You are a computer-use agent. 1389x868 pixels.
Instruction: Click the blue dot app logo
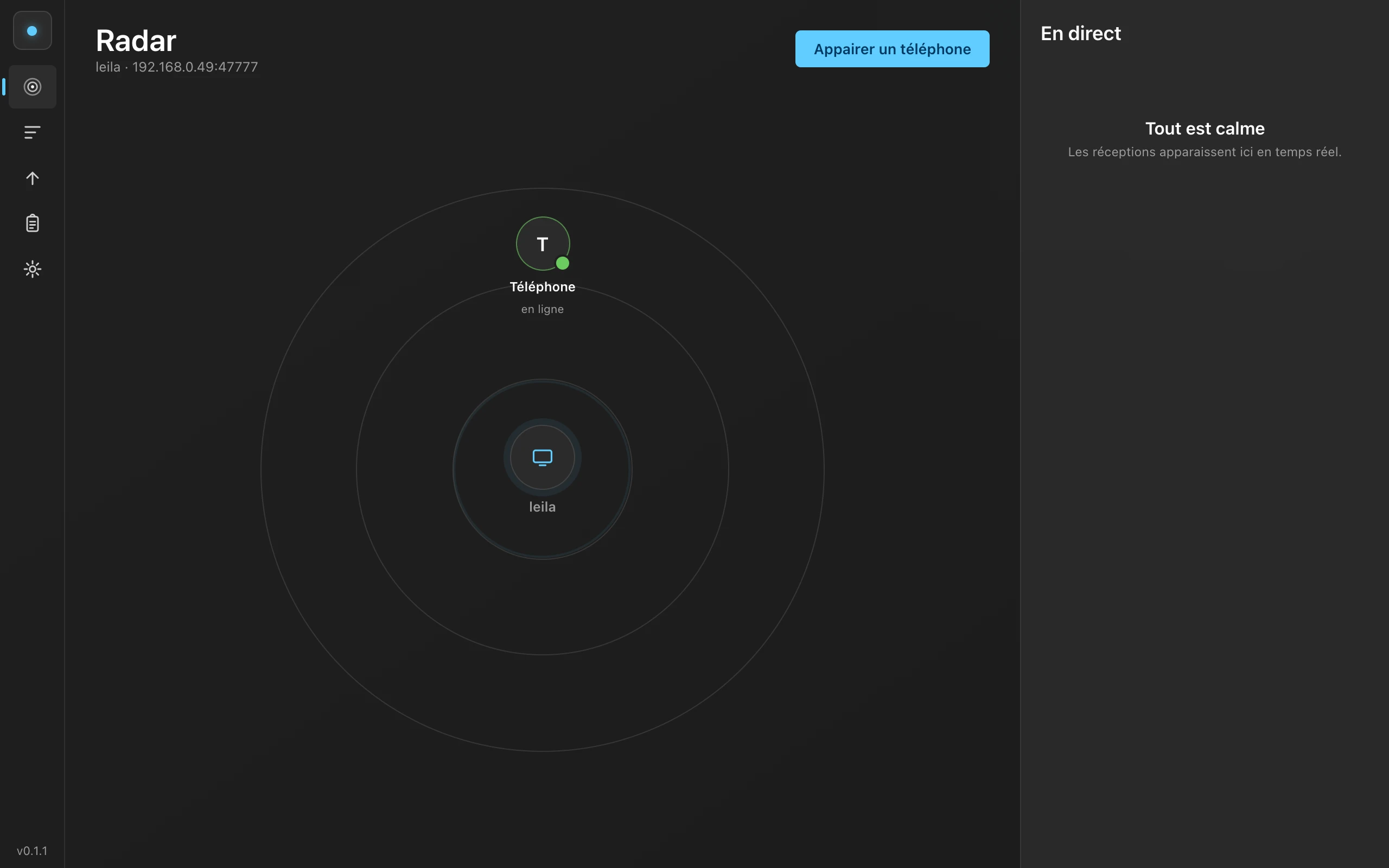click(32, 30)
